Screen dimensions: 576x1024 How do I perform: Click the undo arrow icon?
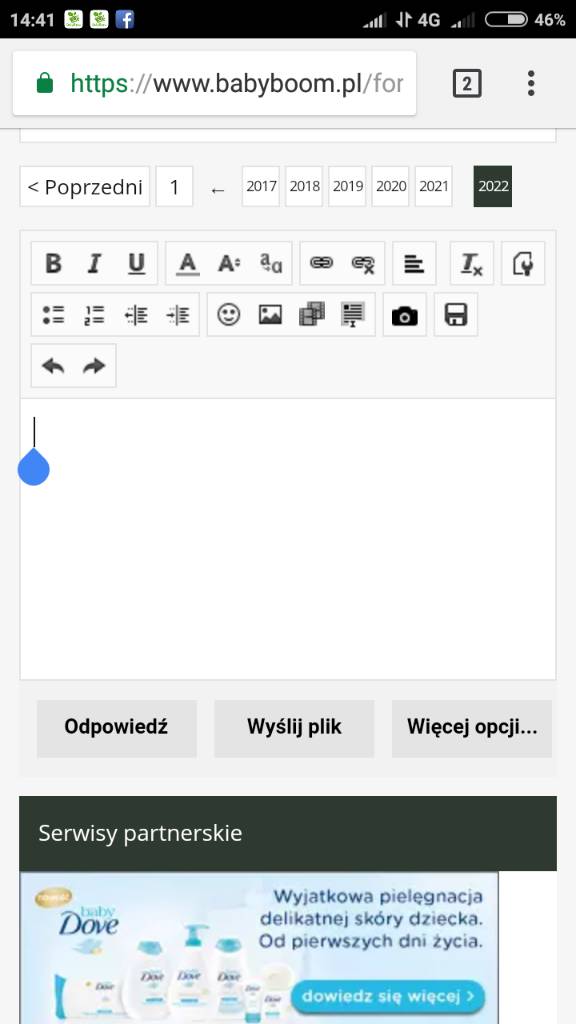[53, 366]
